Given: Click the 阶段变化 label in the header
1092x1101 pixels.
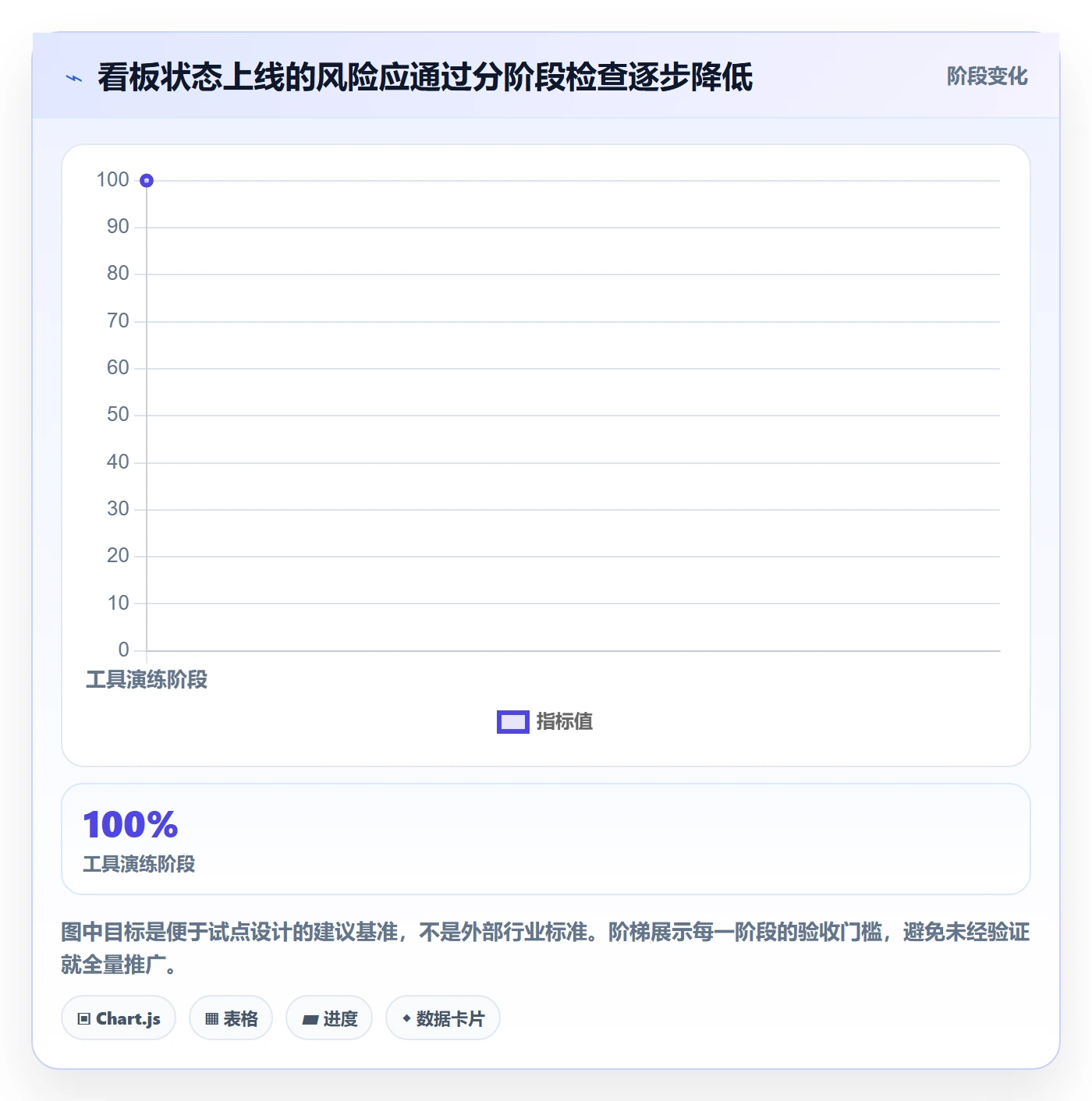Looking at the screenshot, I should (x=987, y=76).
